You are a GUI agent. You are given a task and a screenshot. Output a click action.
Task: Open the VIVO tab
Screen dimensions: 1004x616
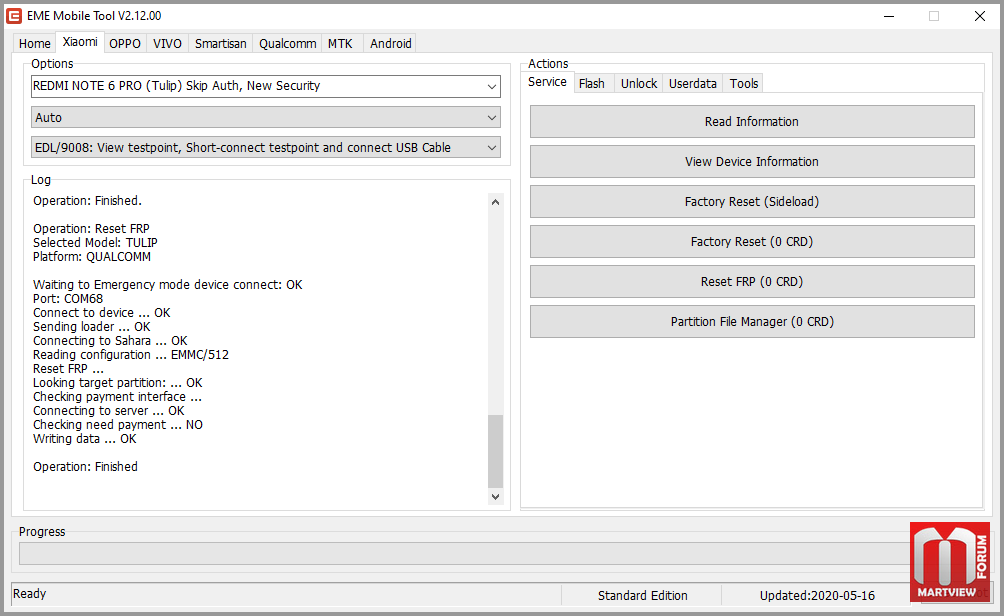(x=167, y=44)
